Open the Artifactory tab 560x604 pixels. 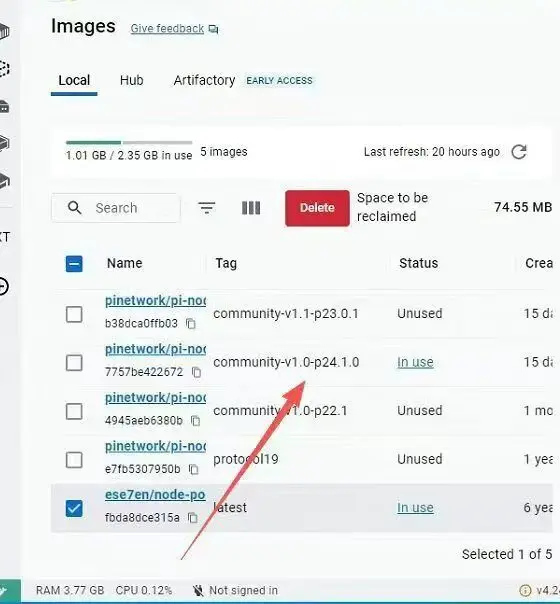pyautogui.click(x=204, y=81)
